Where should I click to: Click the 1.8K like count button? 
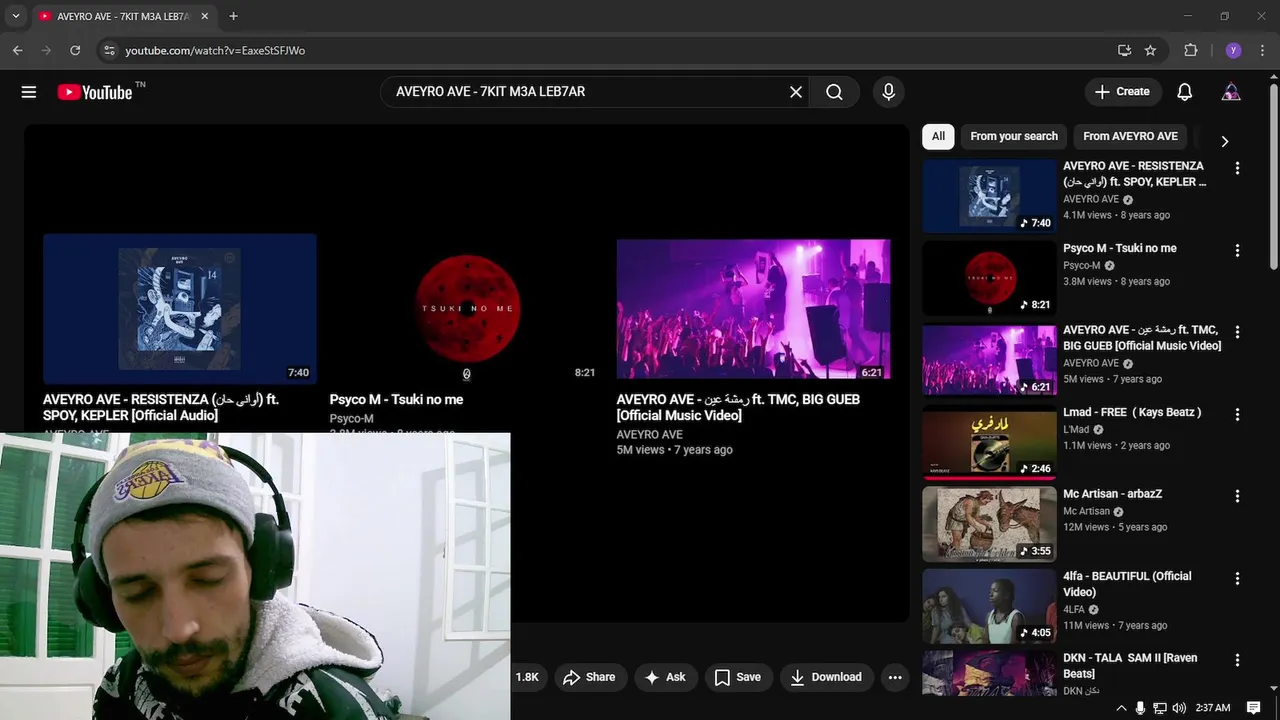tap(526, 677)
